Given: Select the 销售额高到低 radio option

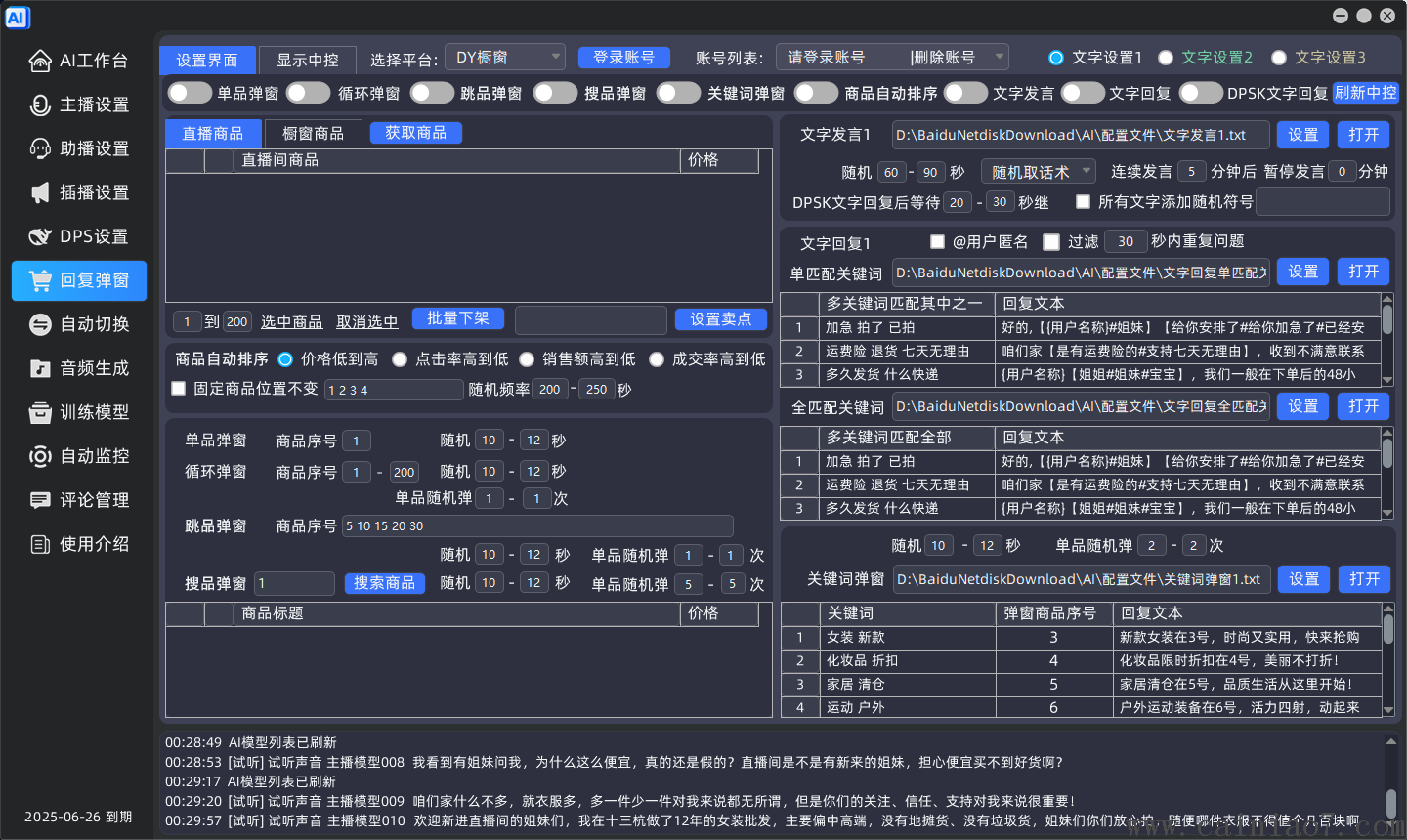Looking at the screenshot, I should click(x=527, y=358).
